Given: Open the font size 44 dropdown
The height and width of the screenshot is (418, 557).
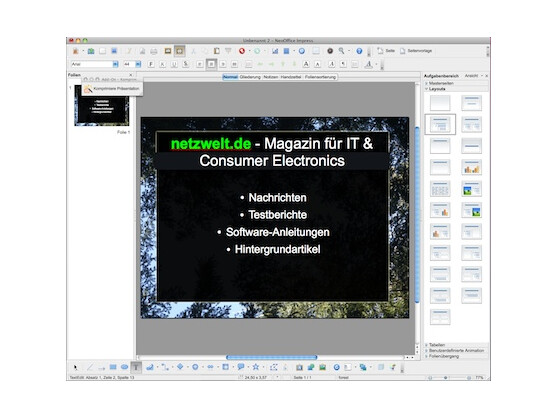Looking at the screenshot, I should coord(138,64).
